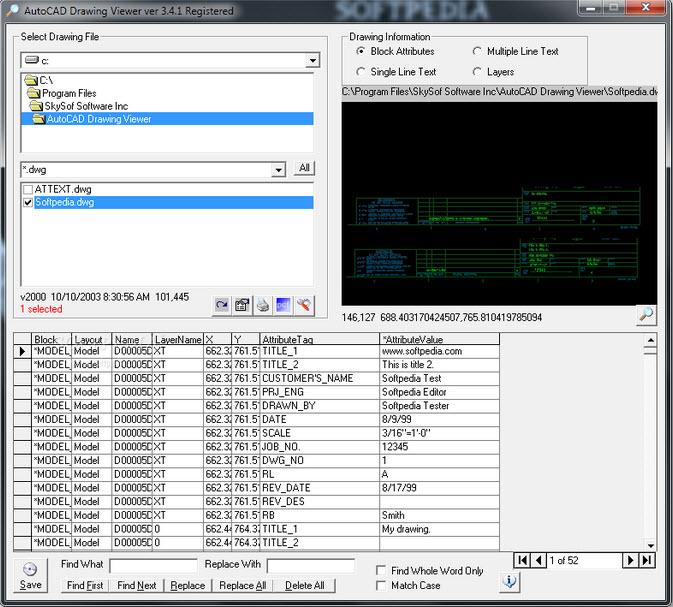This screenshot has height=607, width=673.
Task: Open the properties icon in the file toolbar
Action: tap(242, 305)
